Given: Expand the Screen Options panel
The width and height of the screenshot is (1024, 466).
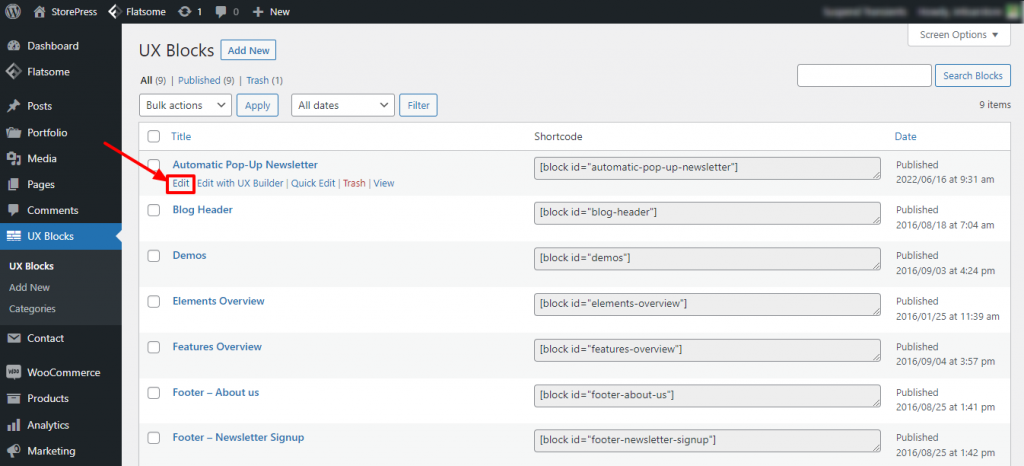Looking at the screenshot, I should click(959, 35).
